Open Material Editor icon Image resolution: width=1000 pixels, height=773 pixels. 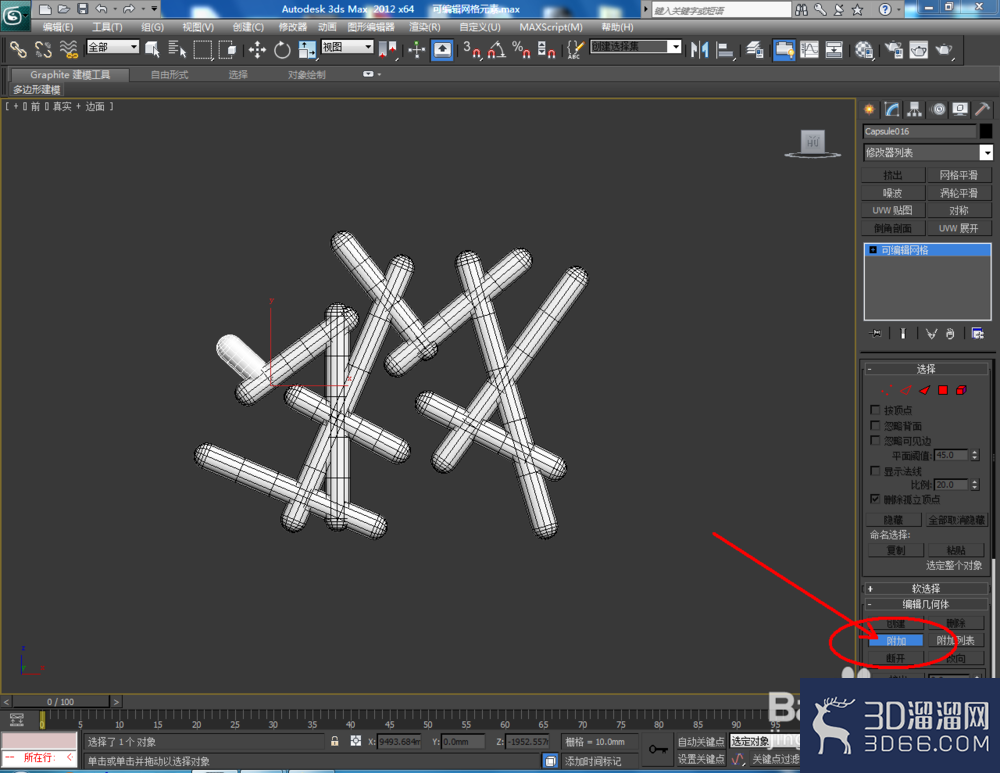coord(864,50)
